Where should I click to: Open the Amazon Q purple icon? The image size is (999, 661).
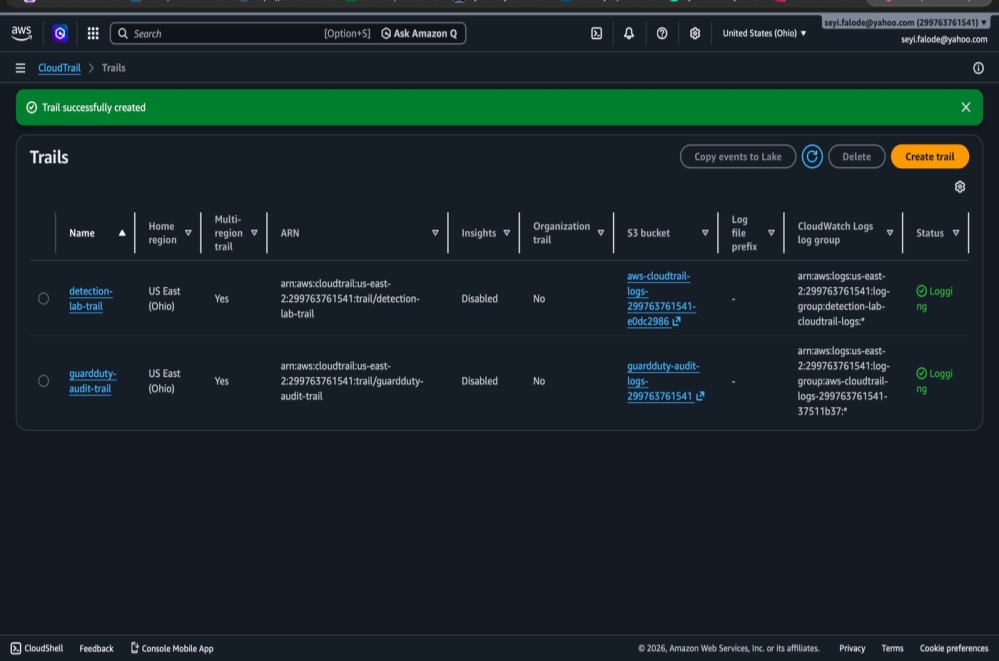pos(60,33)
